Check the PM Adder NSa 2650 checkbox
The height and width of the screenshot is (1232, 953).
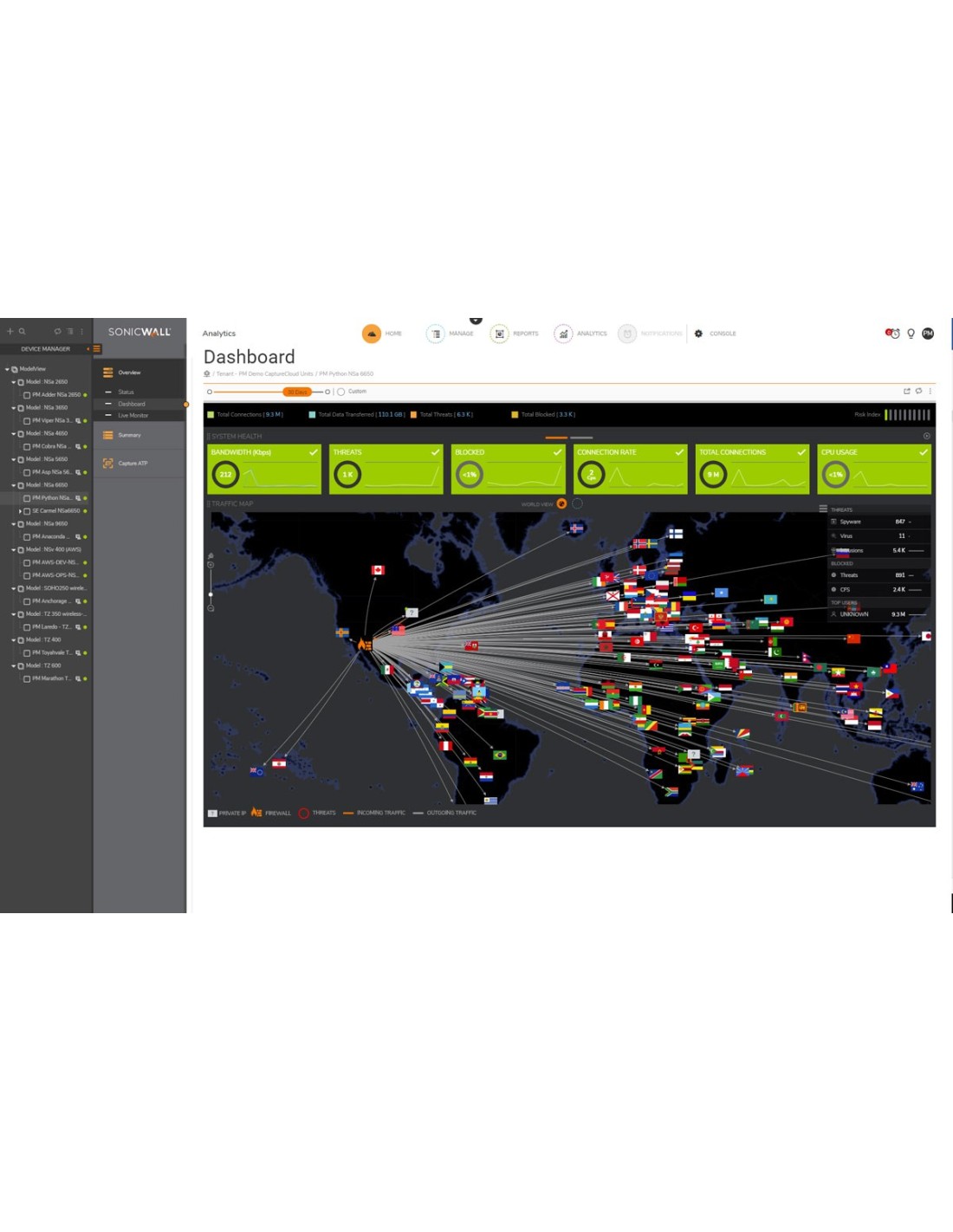click(x=27, y=395)
